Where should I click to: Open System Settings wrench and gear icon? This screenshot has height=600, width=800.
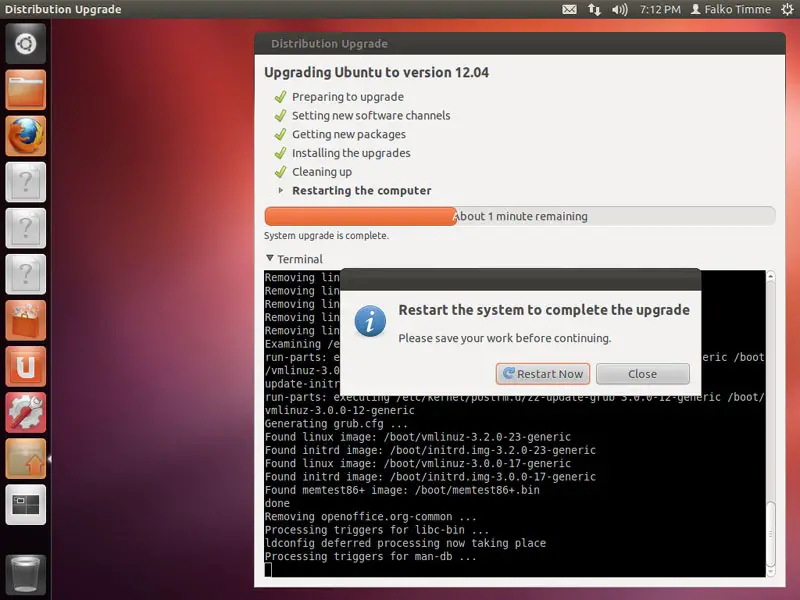(x=26, y=412)
